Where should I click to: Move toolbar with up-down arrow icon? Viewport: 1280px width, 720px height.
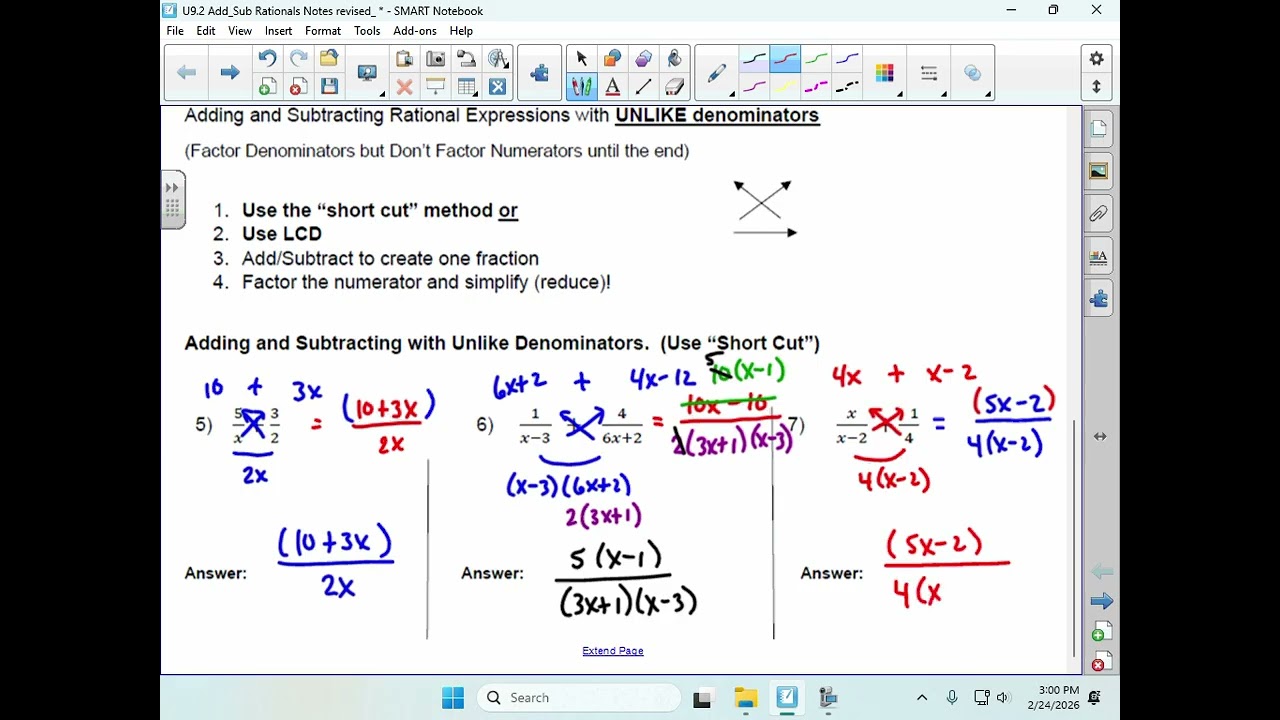pyautogui.click(x=1096, y=87)
